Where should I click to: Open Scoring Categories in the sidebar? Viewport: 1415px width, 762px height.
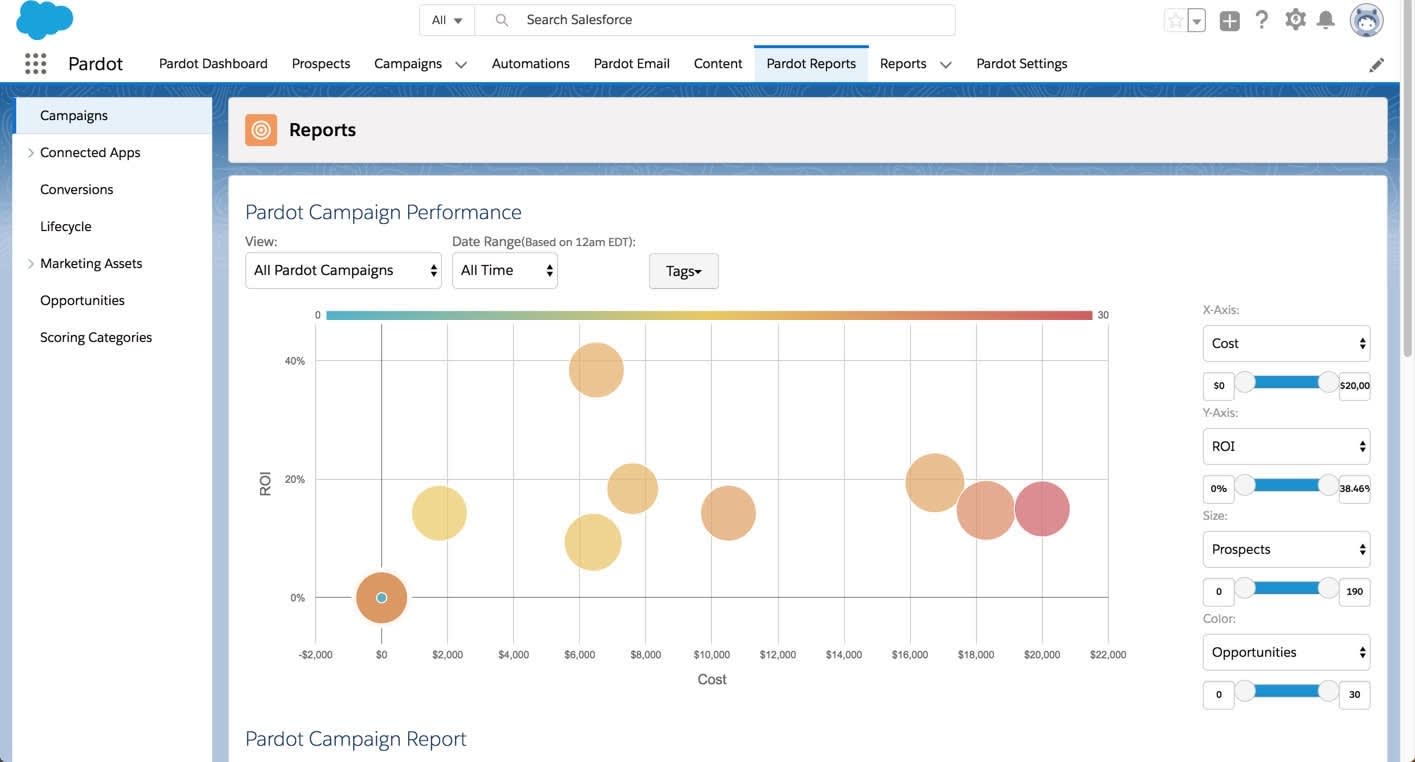(x=96, y=337)
